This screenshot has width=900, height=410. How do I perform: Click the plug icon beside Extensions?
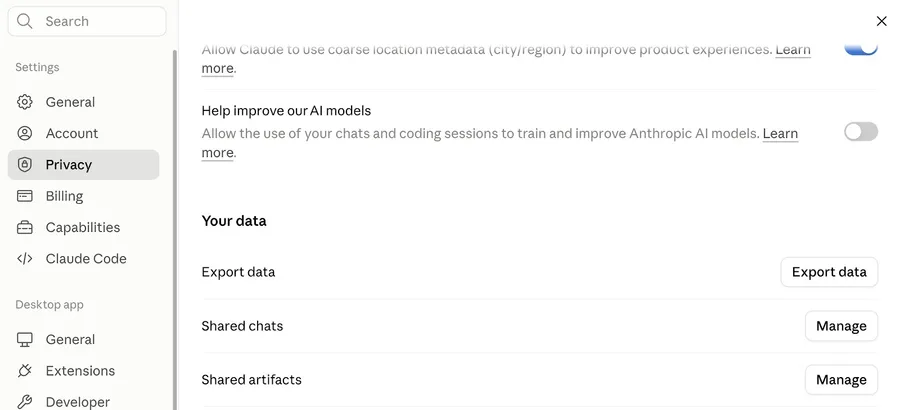pos(24,370)
